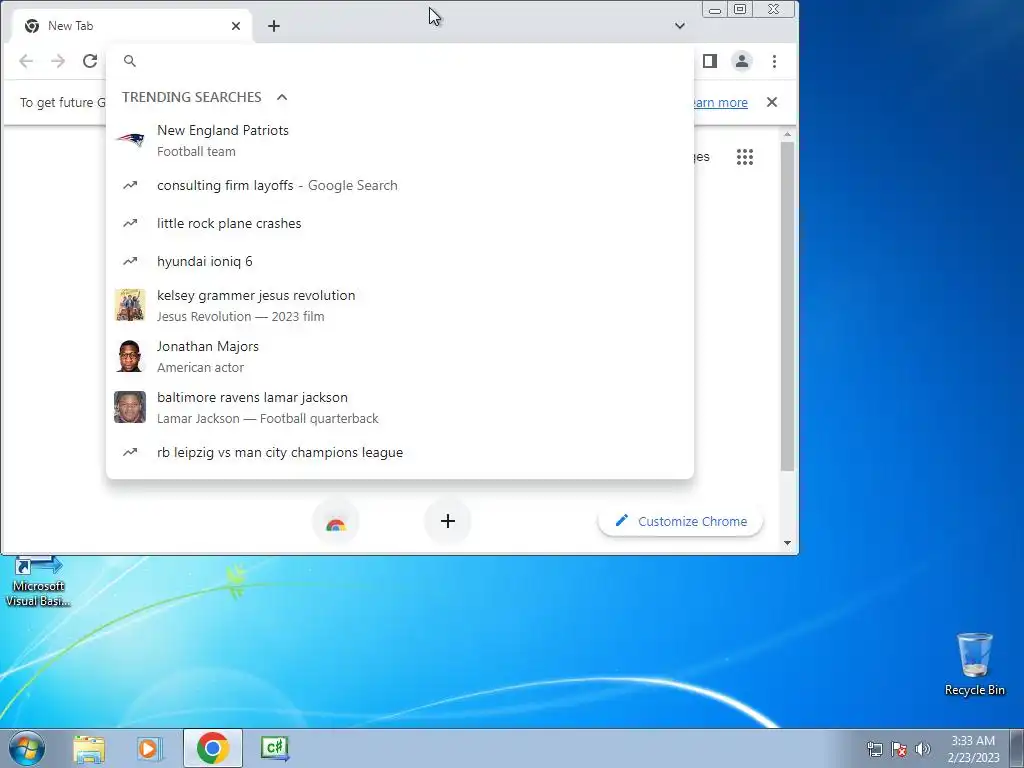Screen dimensions: 1024x768
Task: Click trending icon beside hyundai ioniq 6
Action: pyautogui.click(x=130, y=261)
